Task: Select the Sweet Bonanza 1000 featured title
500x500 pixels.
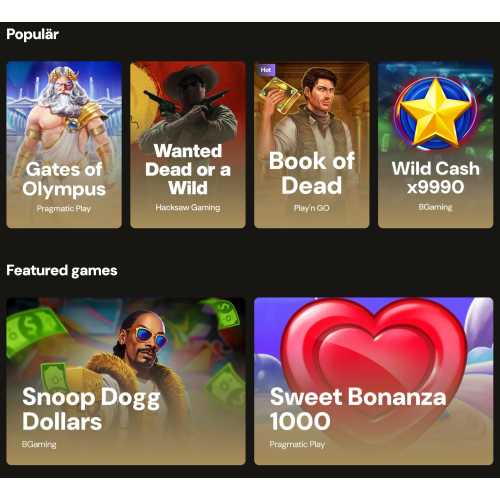Action: [358, 409]
